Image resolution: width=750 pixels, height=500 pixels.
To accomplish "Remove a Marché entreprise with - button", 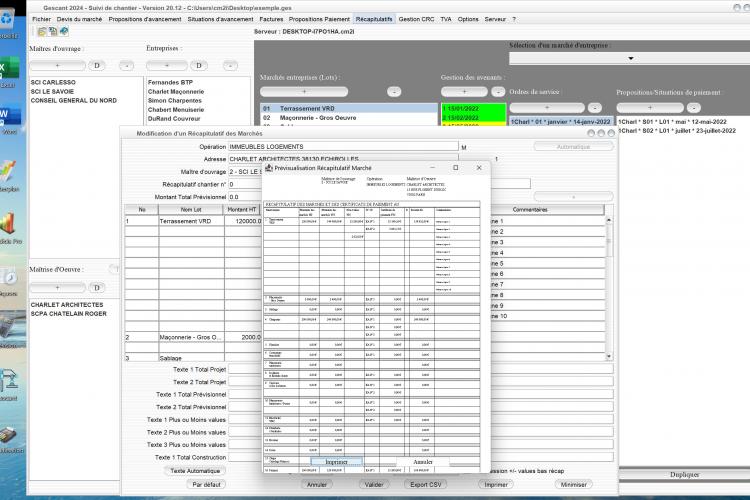I will click(394, 92).
